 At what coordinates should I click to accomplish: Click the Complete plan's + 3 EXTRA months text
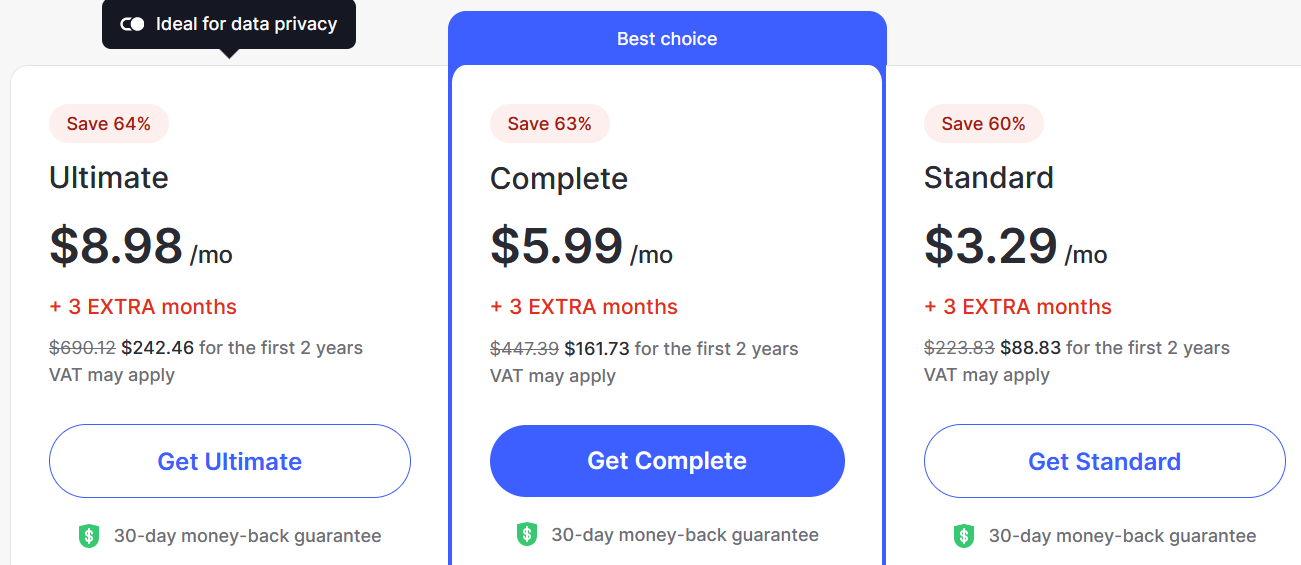(584, 307)
